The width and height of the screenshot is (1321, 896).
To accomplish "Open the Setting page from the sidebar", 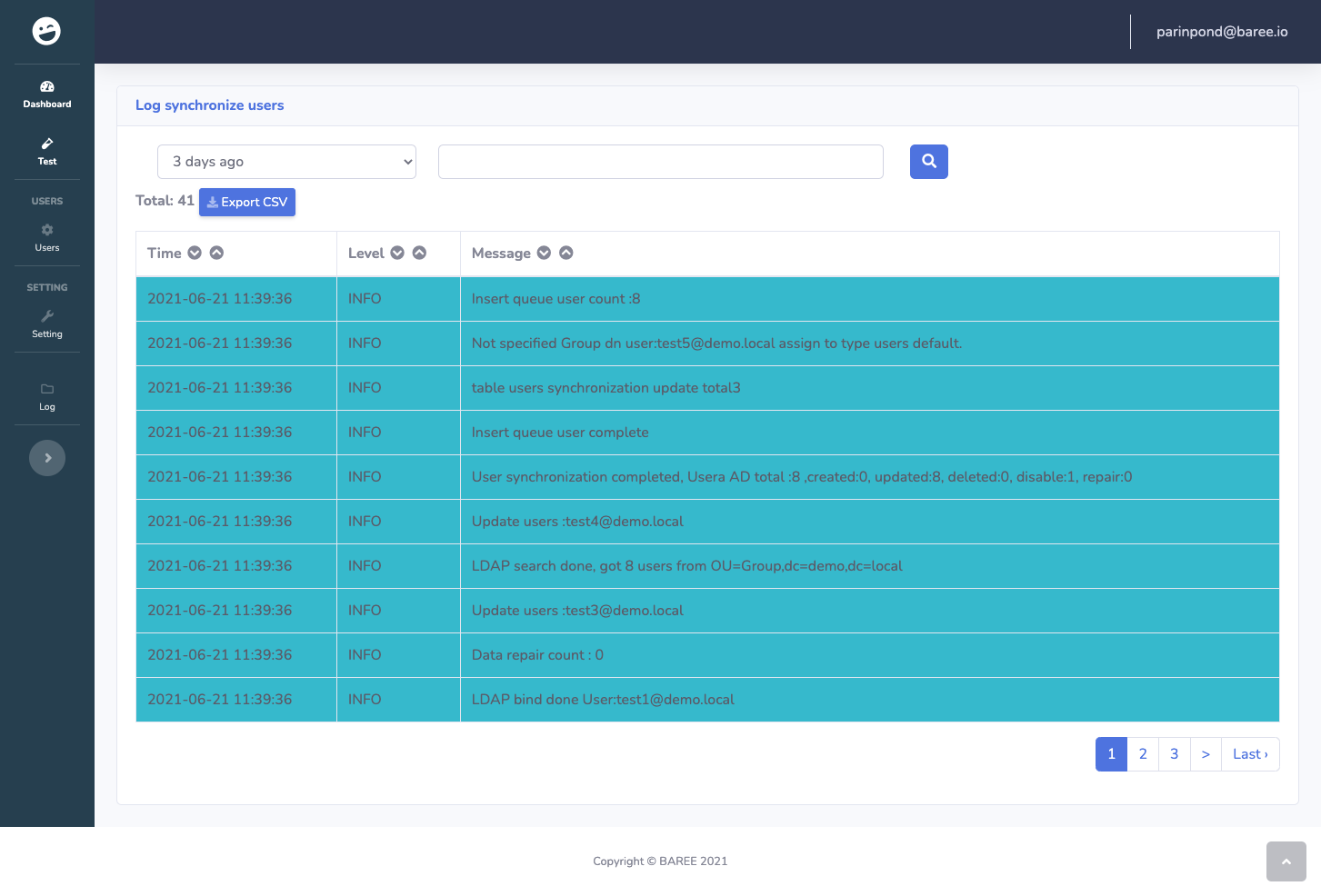I will 46,324.
